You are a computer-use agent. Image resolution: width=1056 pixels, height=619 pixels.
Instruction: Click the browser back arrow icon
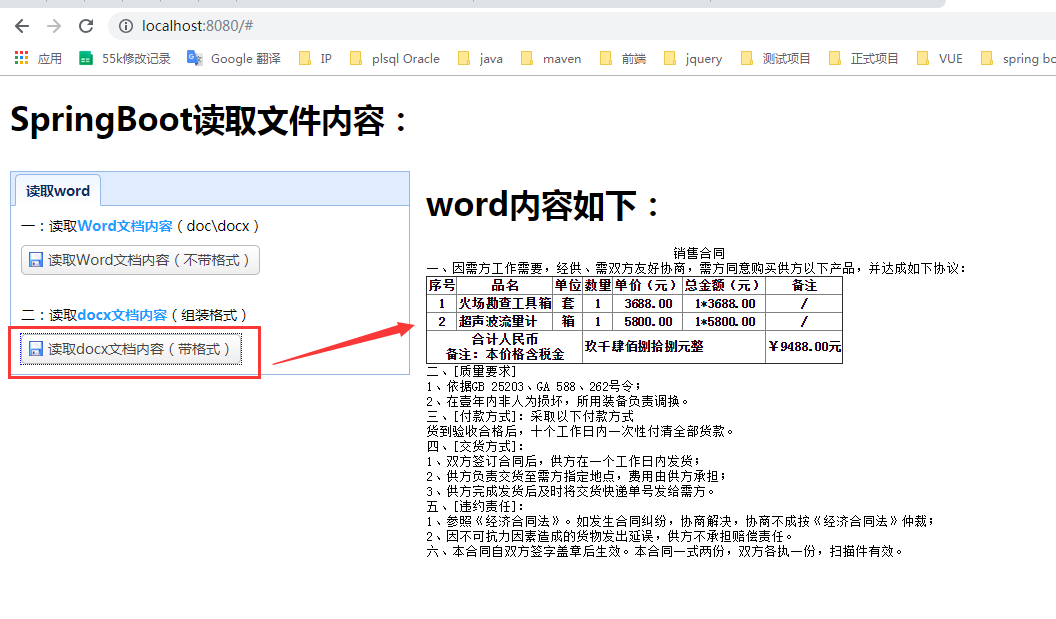click(x=21, y=26)
